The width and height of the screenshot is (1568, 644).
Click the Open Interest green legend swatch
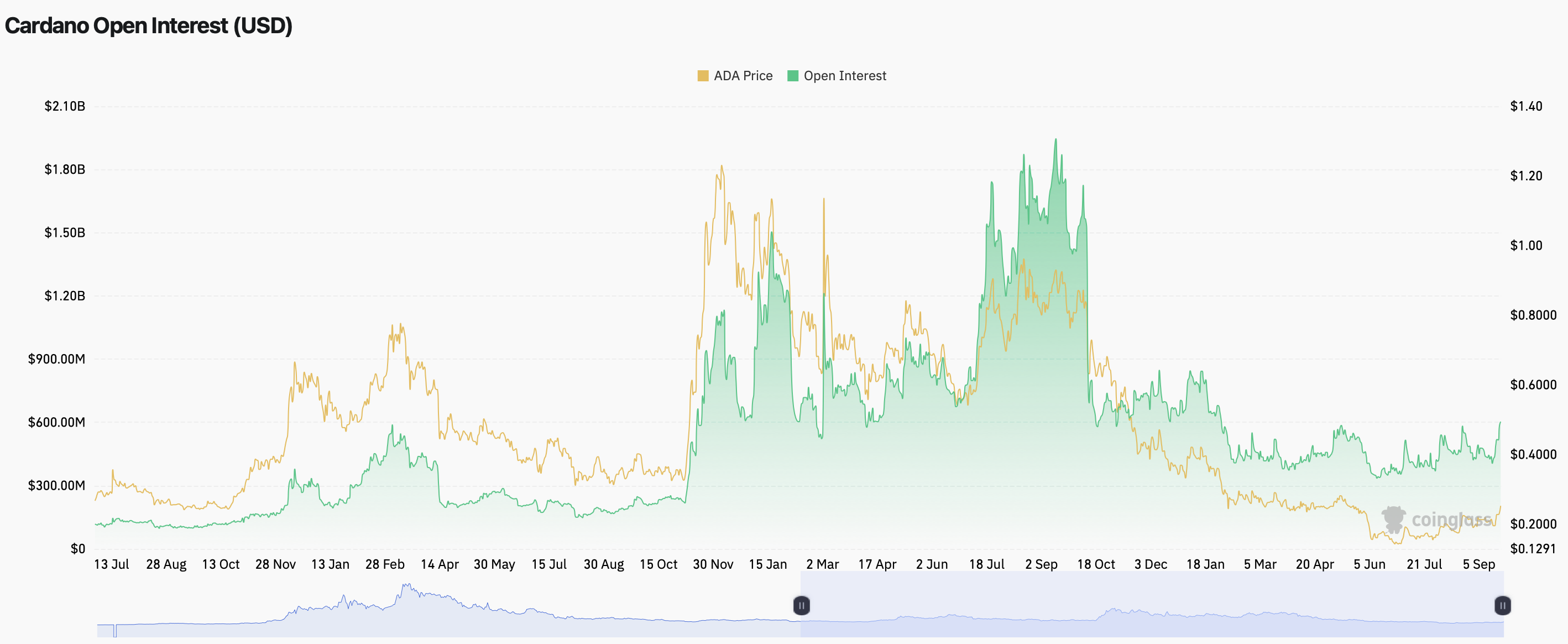(792, 76)
